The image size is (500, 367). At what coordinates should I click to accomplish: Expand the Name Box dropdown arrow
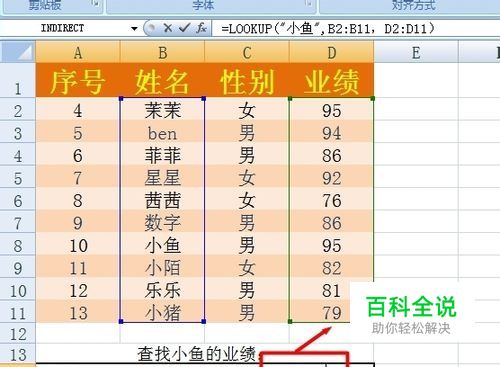(x=134, y=29)
